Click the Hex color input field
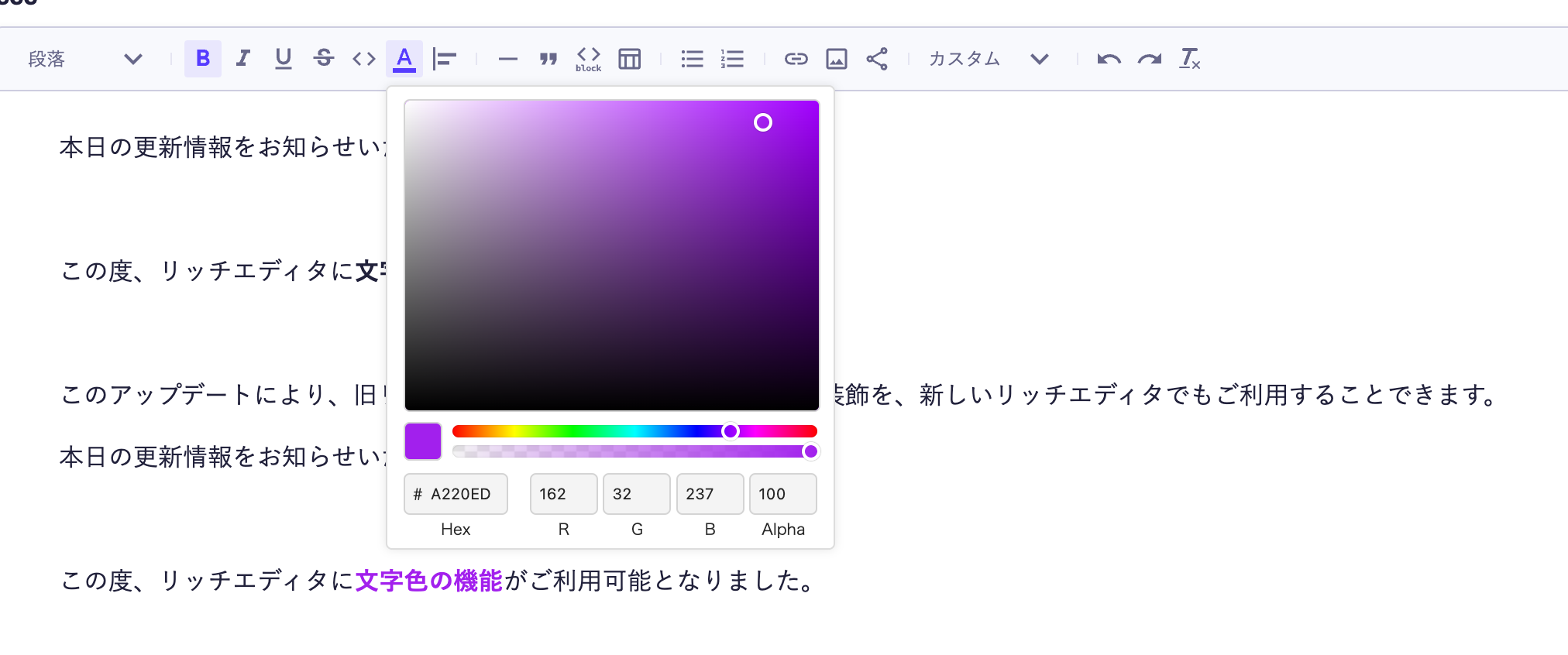 [460, 494]
